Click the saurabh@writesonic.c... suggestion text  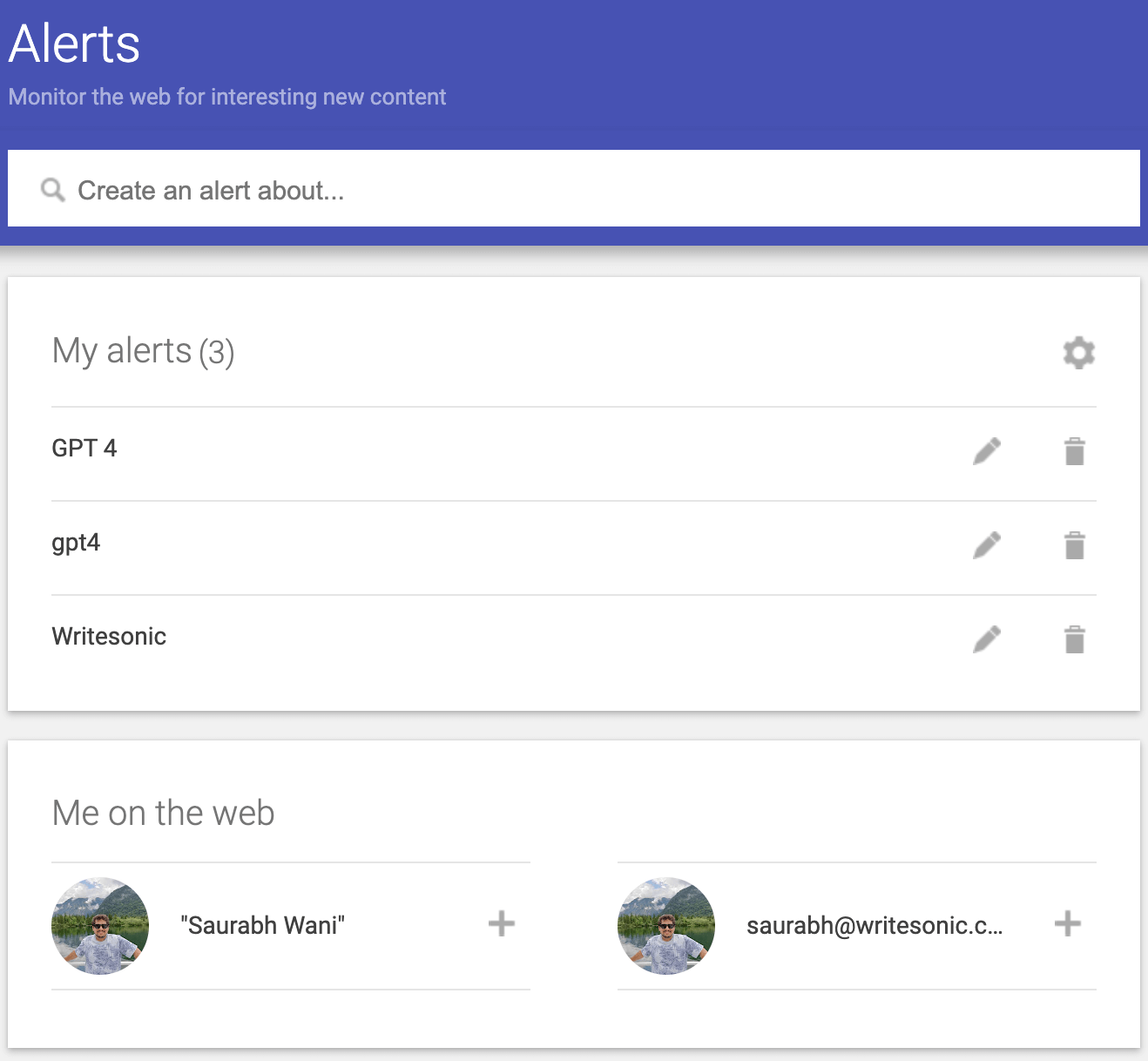(x=875, y=925)
